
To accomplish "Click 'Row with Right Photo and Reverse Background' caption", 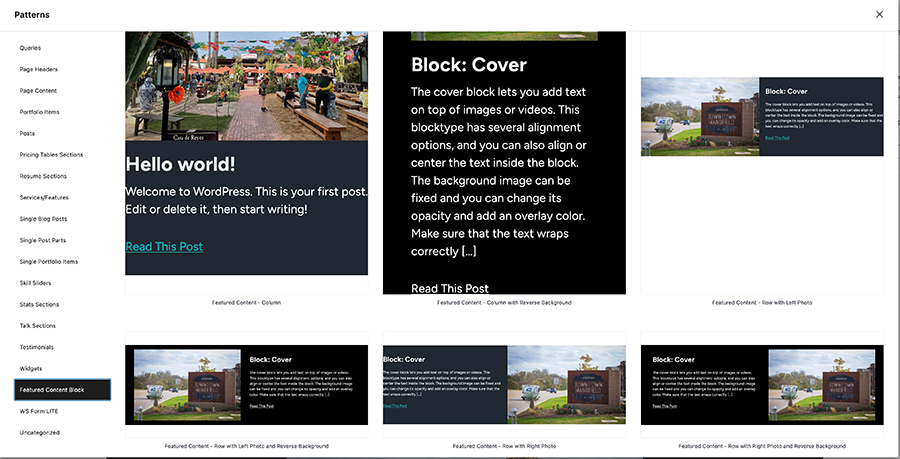I will point(762,446).
